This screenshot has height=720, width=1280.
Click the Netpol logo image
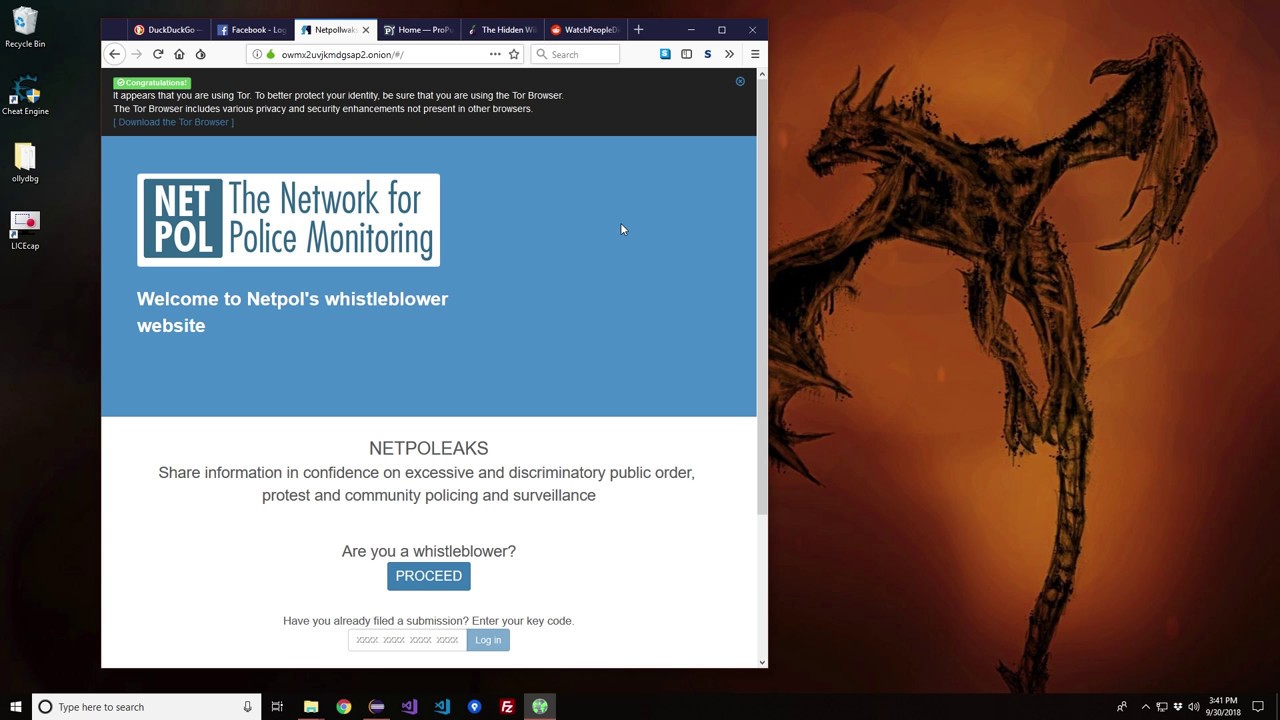coord(288,220)
